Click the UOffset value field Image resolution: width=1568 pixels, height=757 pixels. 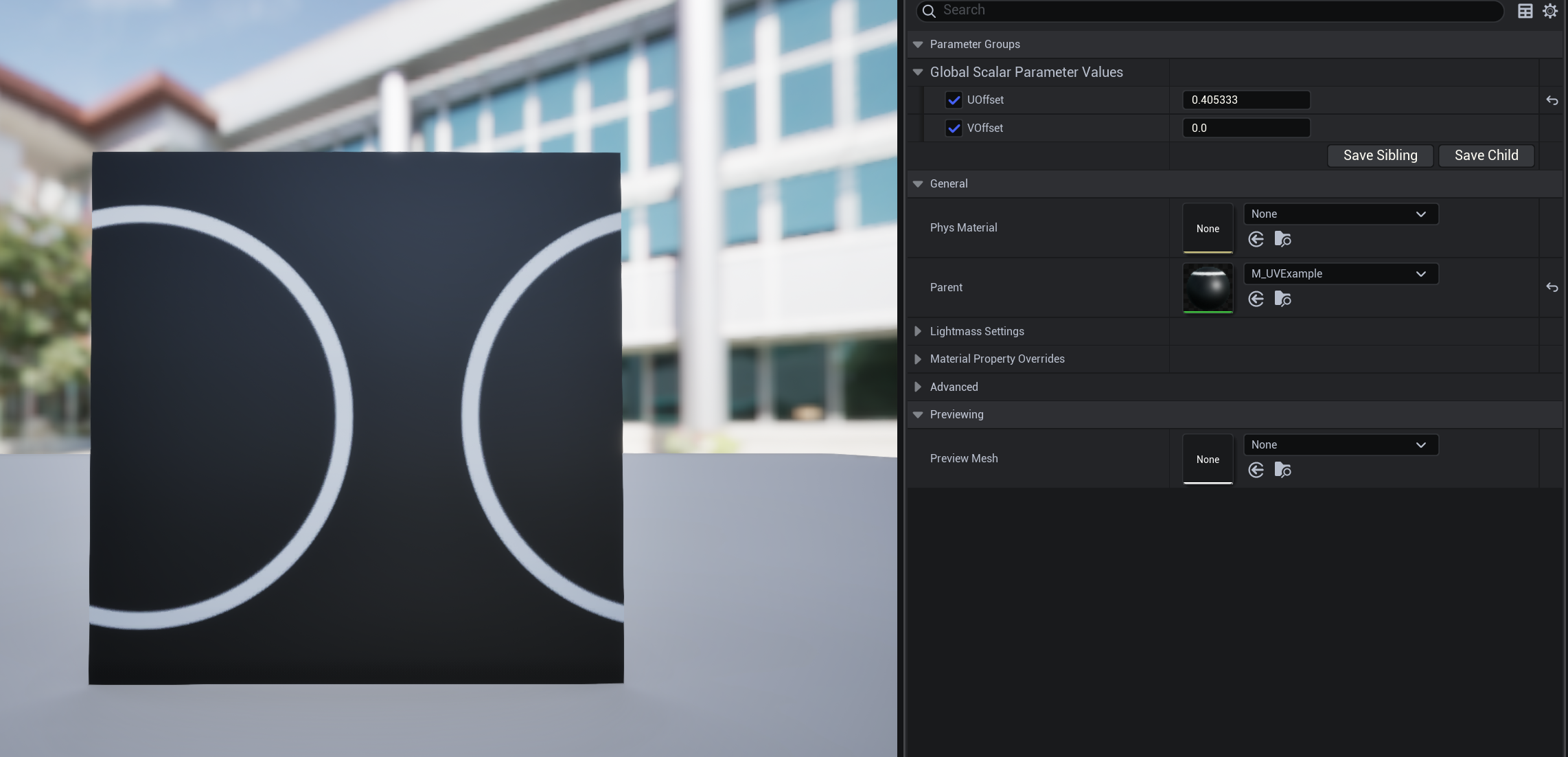[x=1245, y=100]
